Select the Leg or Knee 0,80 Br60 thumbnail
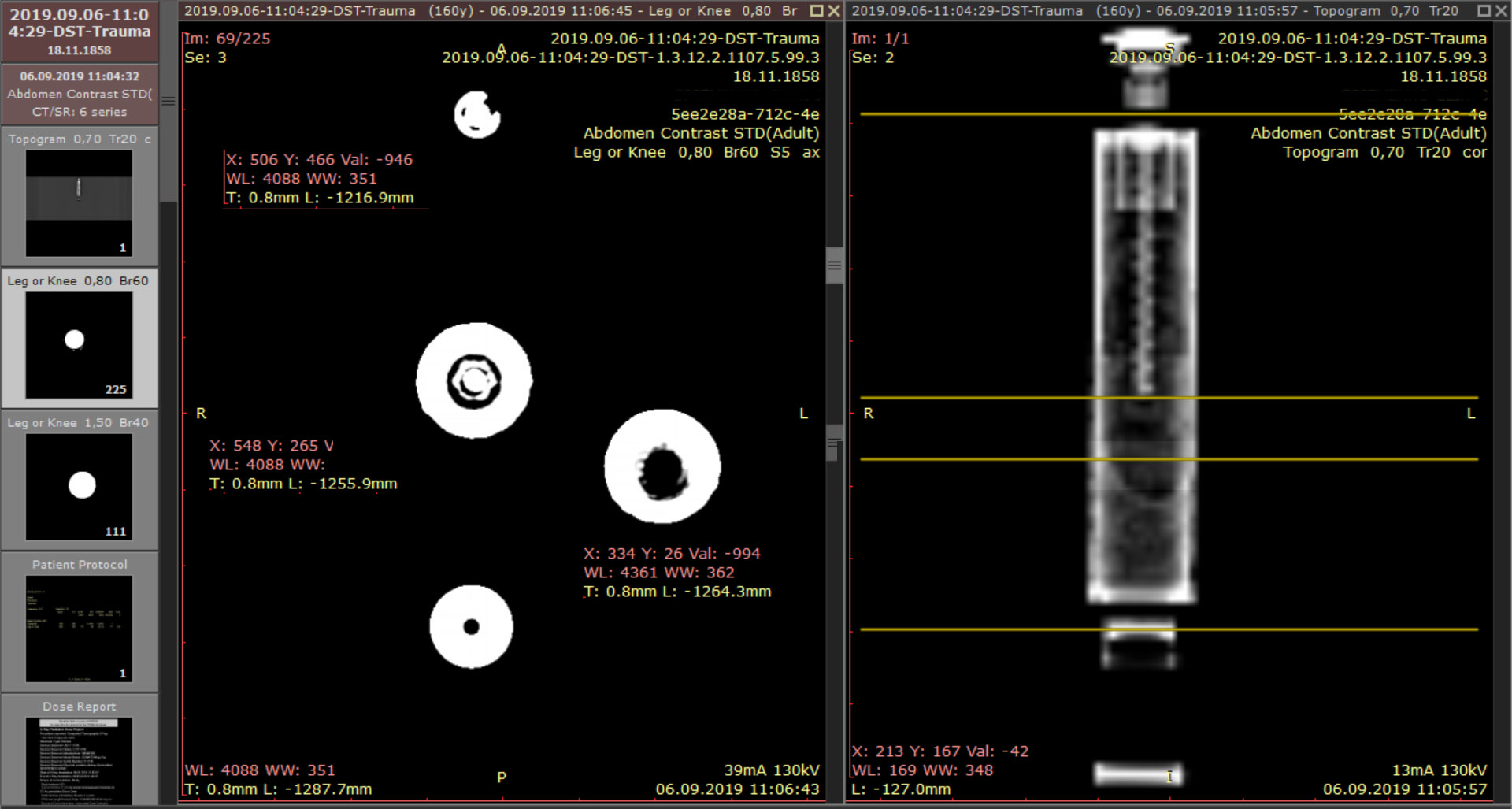The height and width of the screenshot is (809, 1512). [x=79, y=344]
